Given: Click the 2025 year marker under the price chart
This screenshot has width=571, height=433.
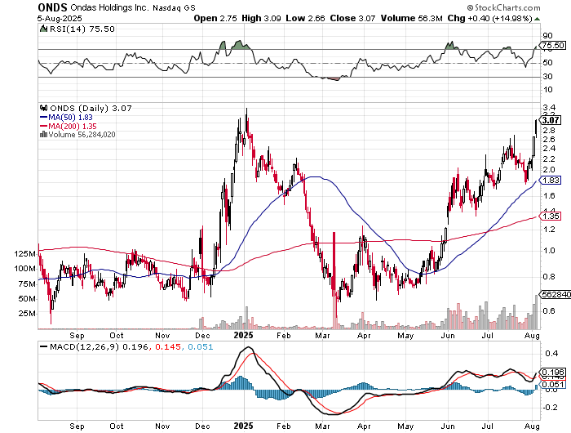Looking at the screenshot, I should [243, 335].
